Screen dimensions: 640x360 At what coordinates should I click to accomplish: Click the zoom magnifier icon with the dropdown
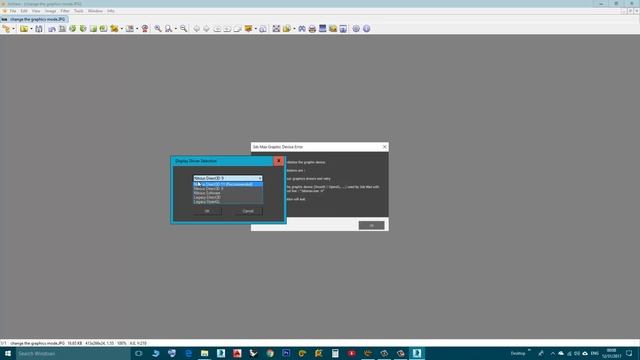click(168, 29)
